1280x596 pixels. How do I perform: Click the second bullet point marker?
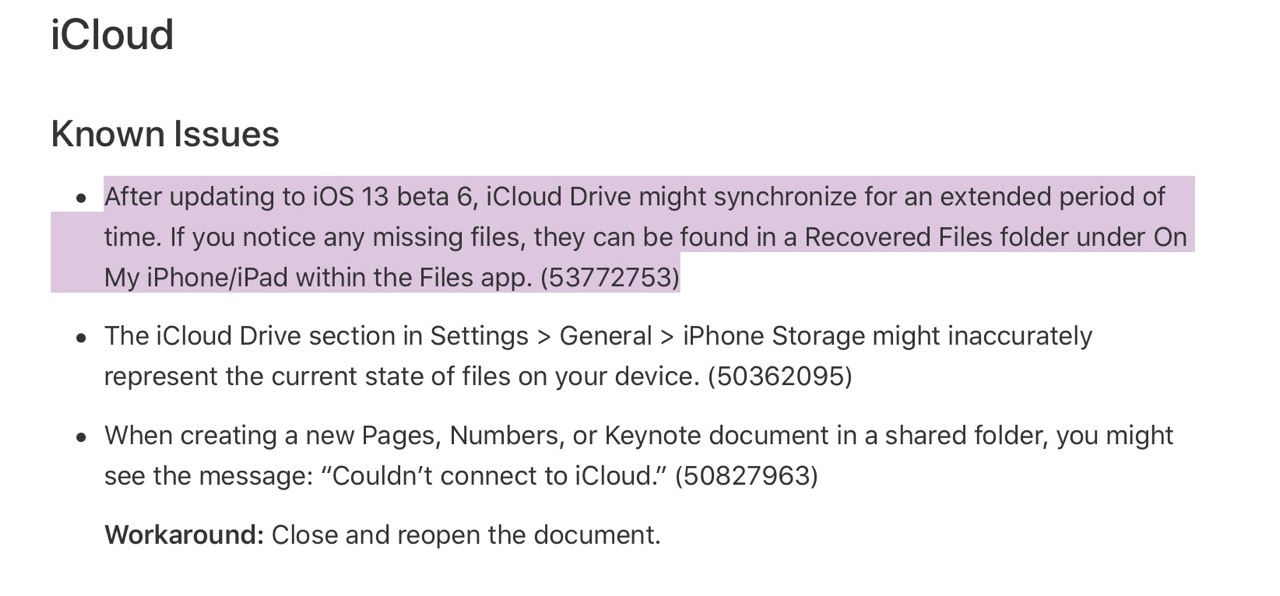click(82, 338)
